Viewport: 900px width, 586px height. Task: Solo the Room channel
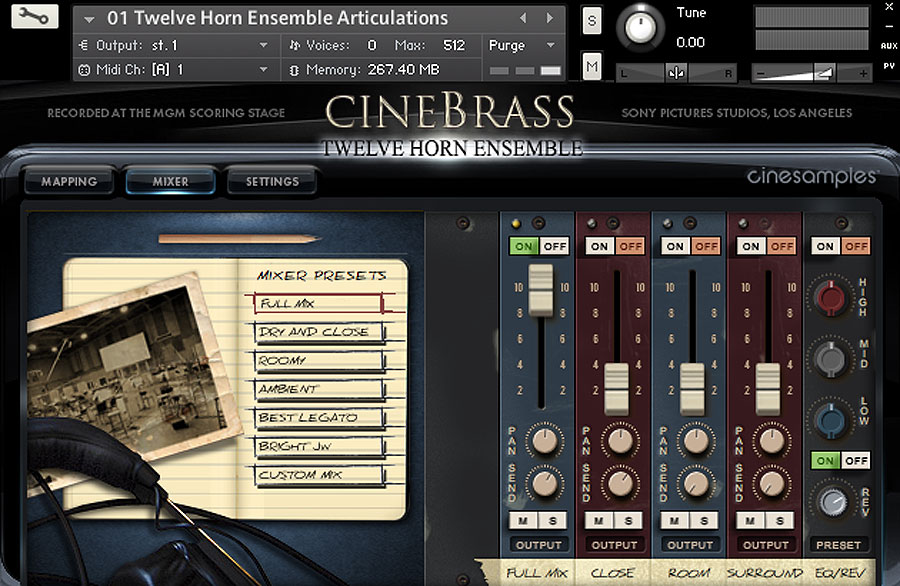(x=704, y=521)
